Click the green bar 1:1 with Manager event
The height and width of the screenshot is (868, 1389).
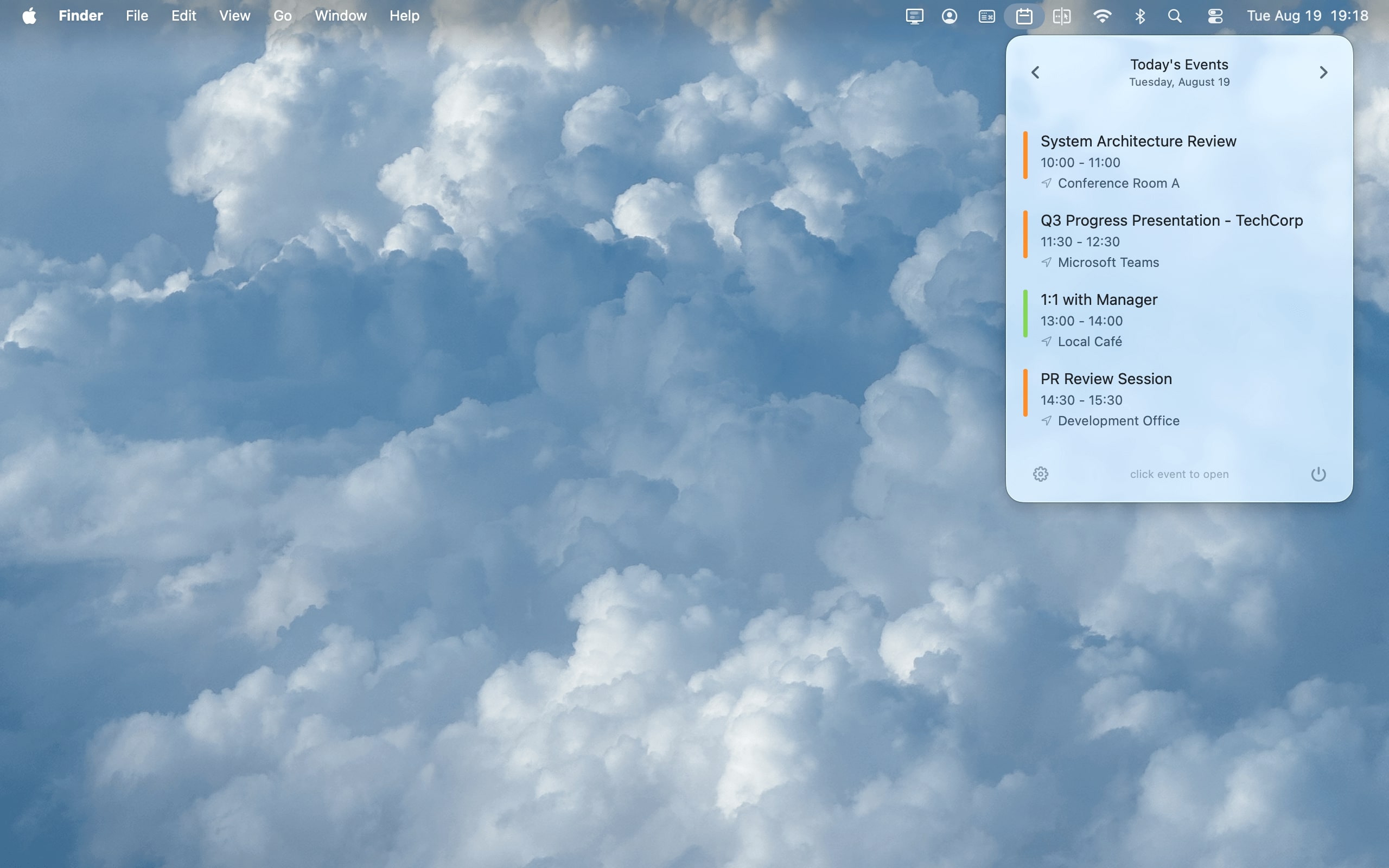1099,299
